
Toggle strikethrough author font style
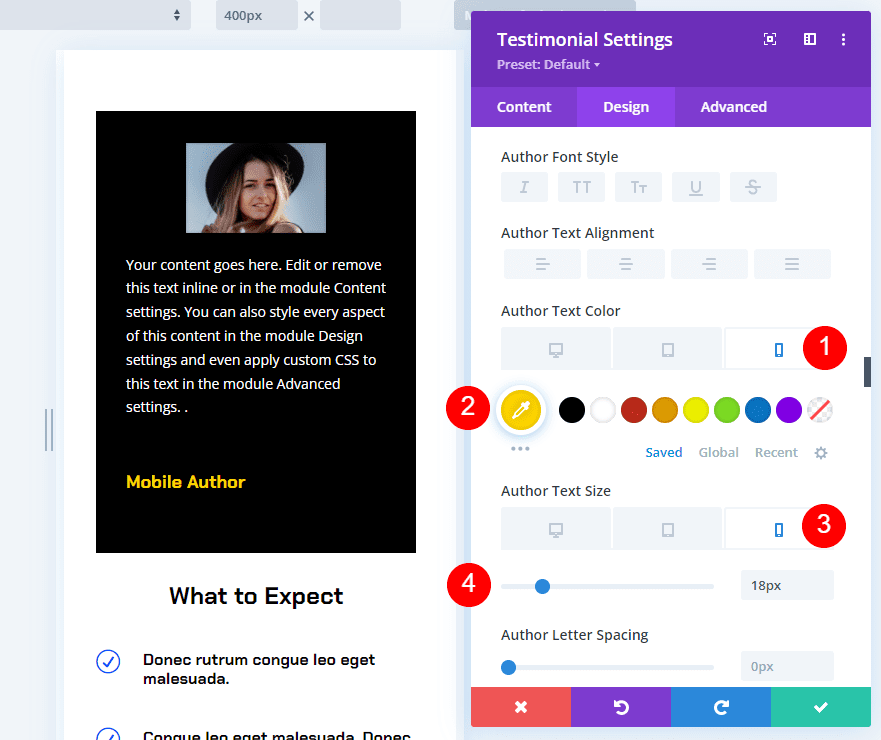752,187
